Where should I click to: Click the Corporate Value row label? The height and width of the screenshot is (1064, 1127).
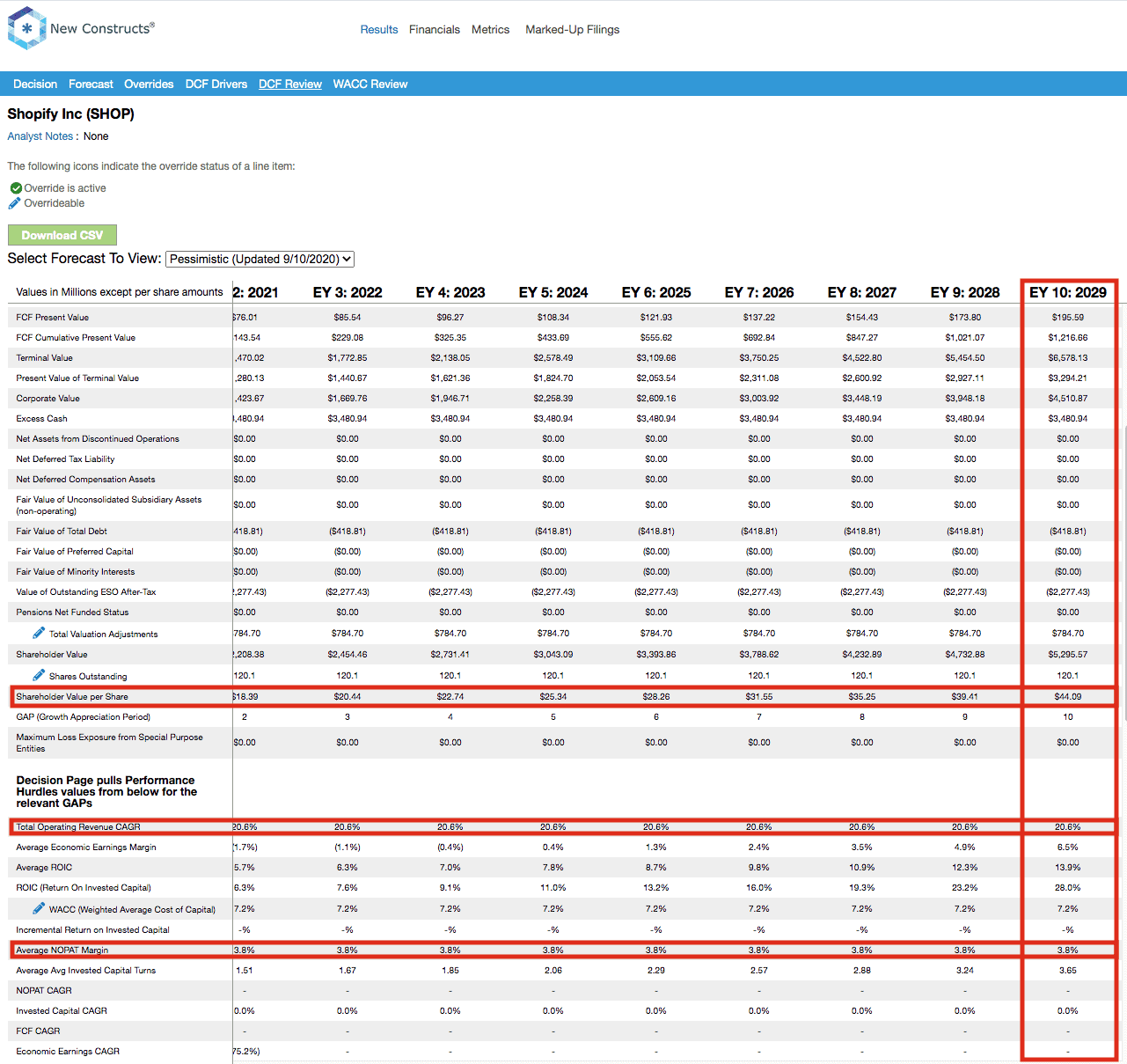48,399
